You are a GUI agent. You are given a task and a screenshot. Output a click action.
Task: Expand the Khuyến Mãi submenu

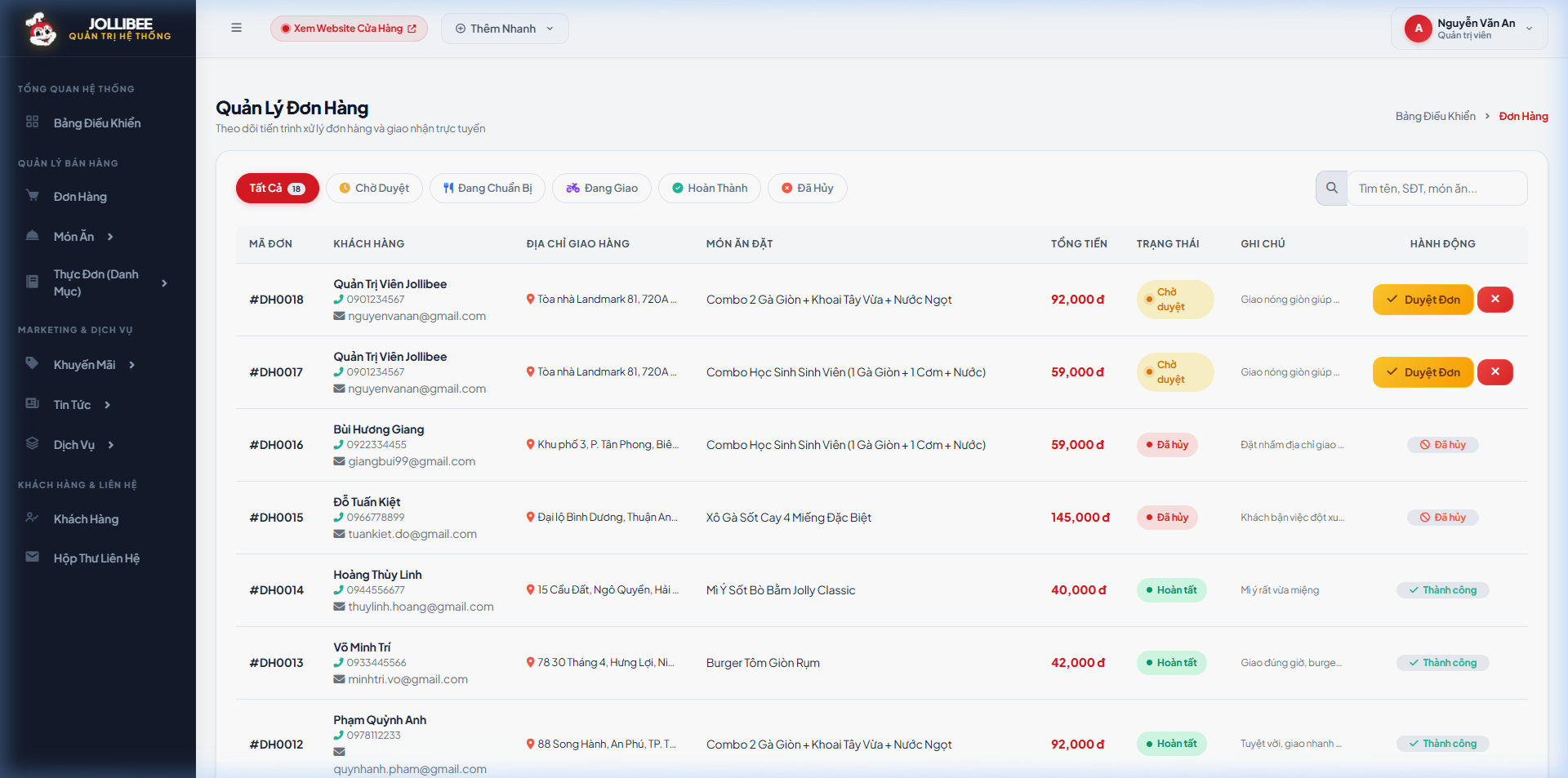coord(131,365)
